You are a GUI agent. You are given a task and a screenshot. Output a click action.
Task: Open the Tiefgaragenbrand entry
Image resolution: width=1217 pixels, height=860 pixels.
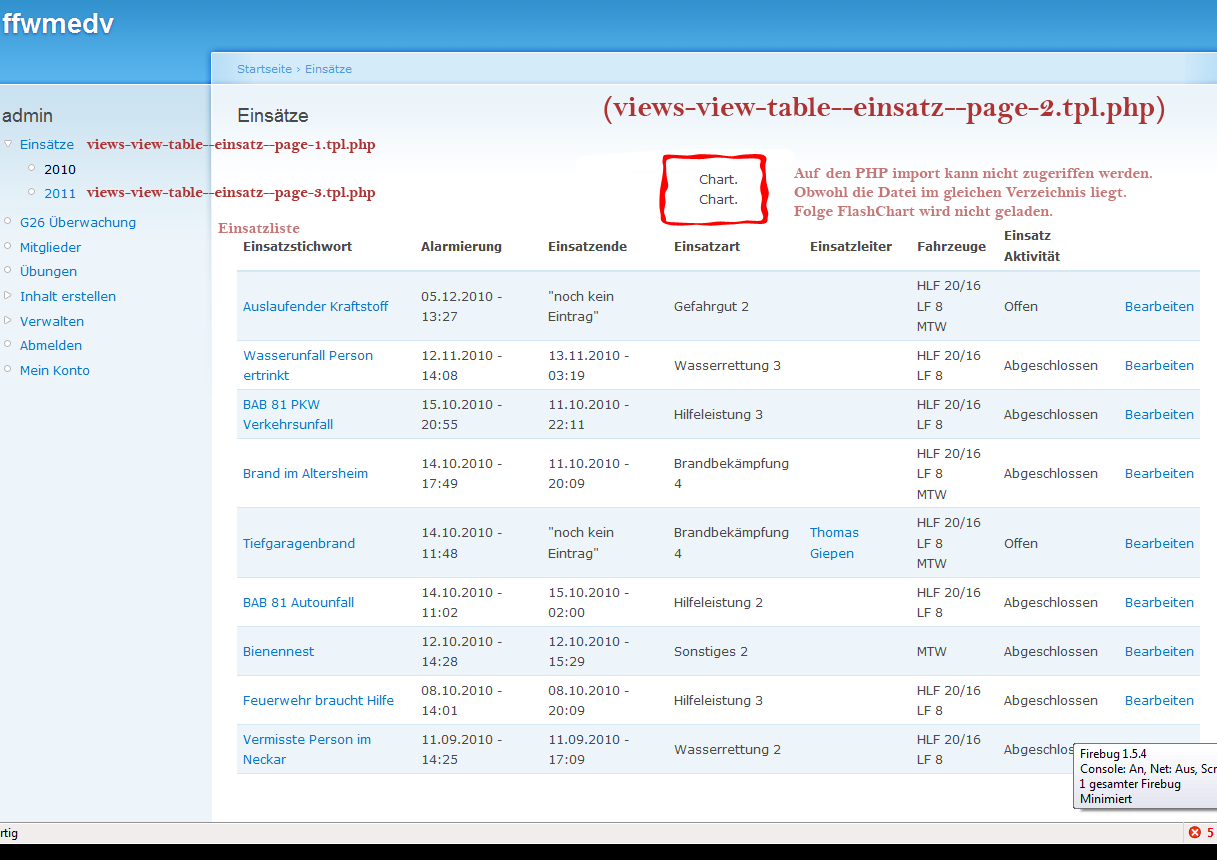299,543
